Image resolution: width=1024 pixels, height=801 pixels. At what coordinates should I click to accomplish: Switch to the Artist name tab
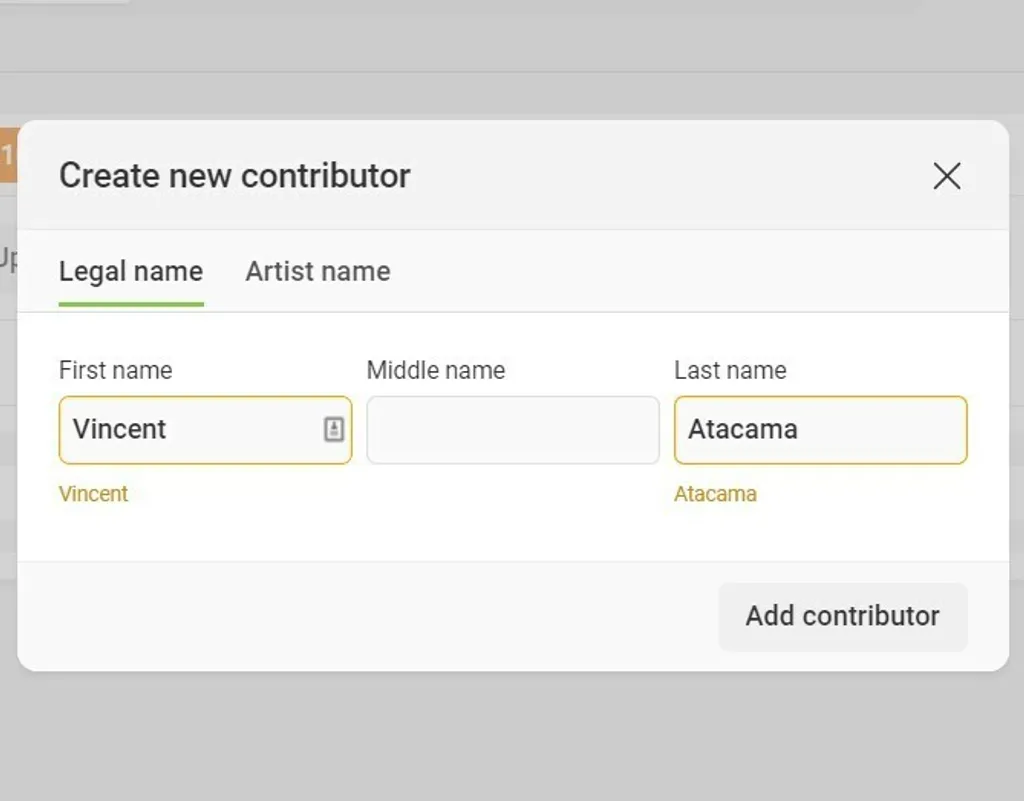[317, 271]
